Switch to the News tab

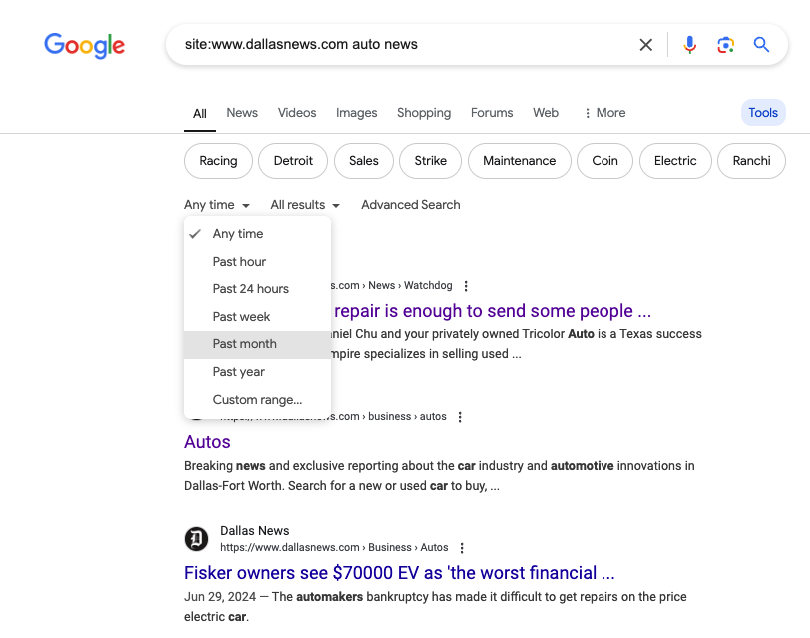[242, 113]
